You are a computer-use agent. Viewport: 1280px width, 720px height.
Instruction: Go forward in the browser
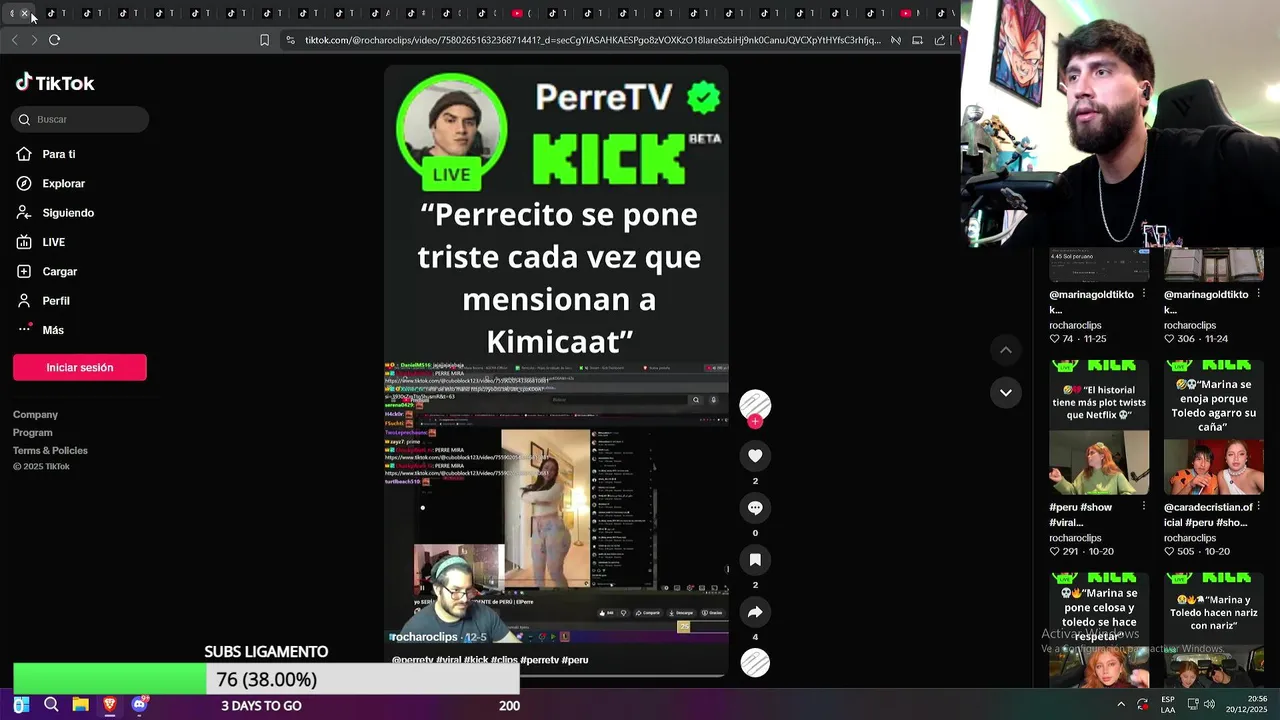tap(34, 40)
